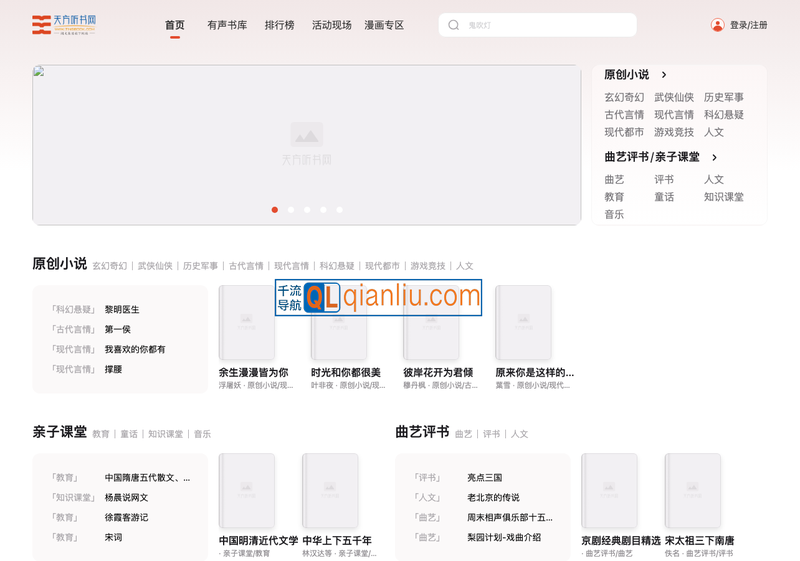800x561 pixels.
Task: Open 知识课堂 in sidebar panel
Action: click(x=723, y=197)
